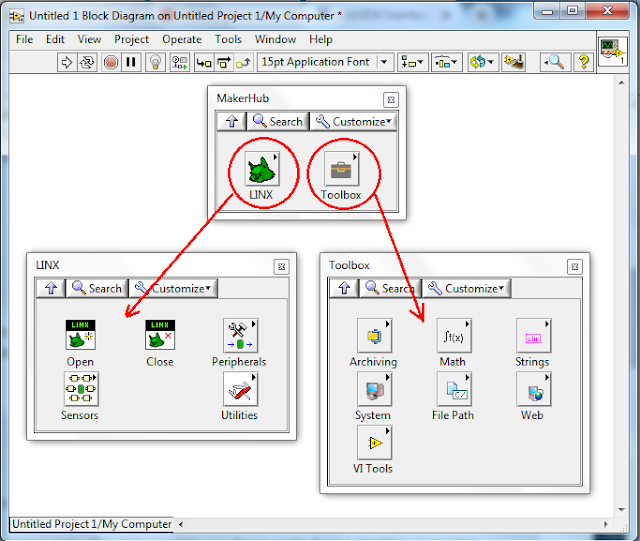640x541 pixels.
Task: Open the Utilities subpalette
Action: point(240,389)
